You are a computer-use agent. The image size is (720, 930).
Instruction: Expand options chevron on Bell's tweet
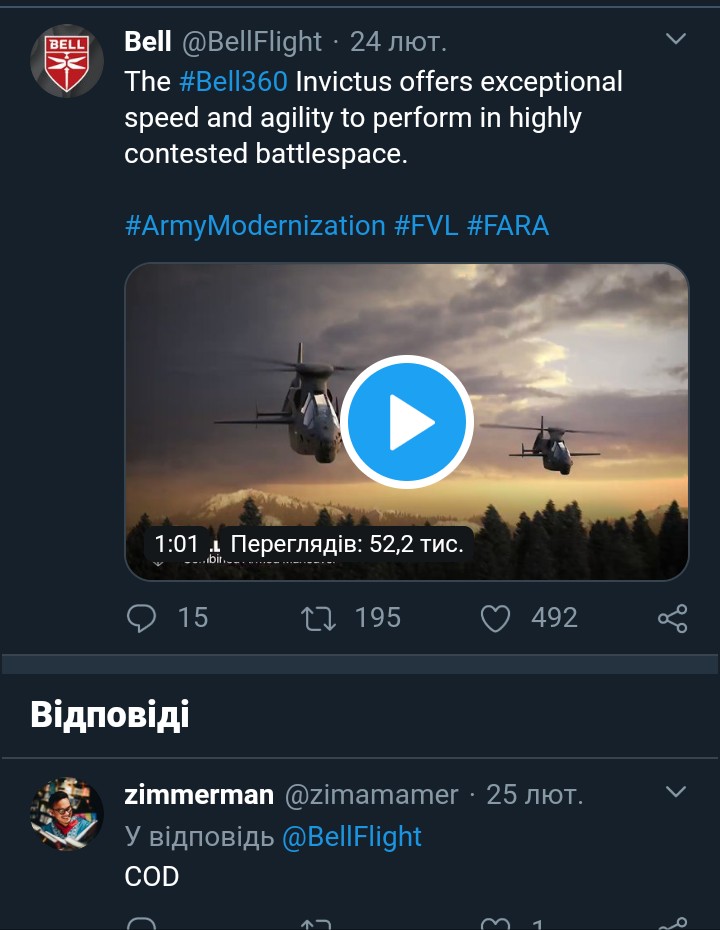[676, 40]
